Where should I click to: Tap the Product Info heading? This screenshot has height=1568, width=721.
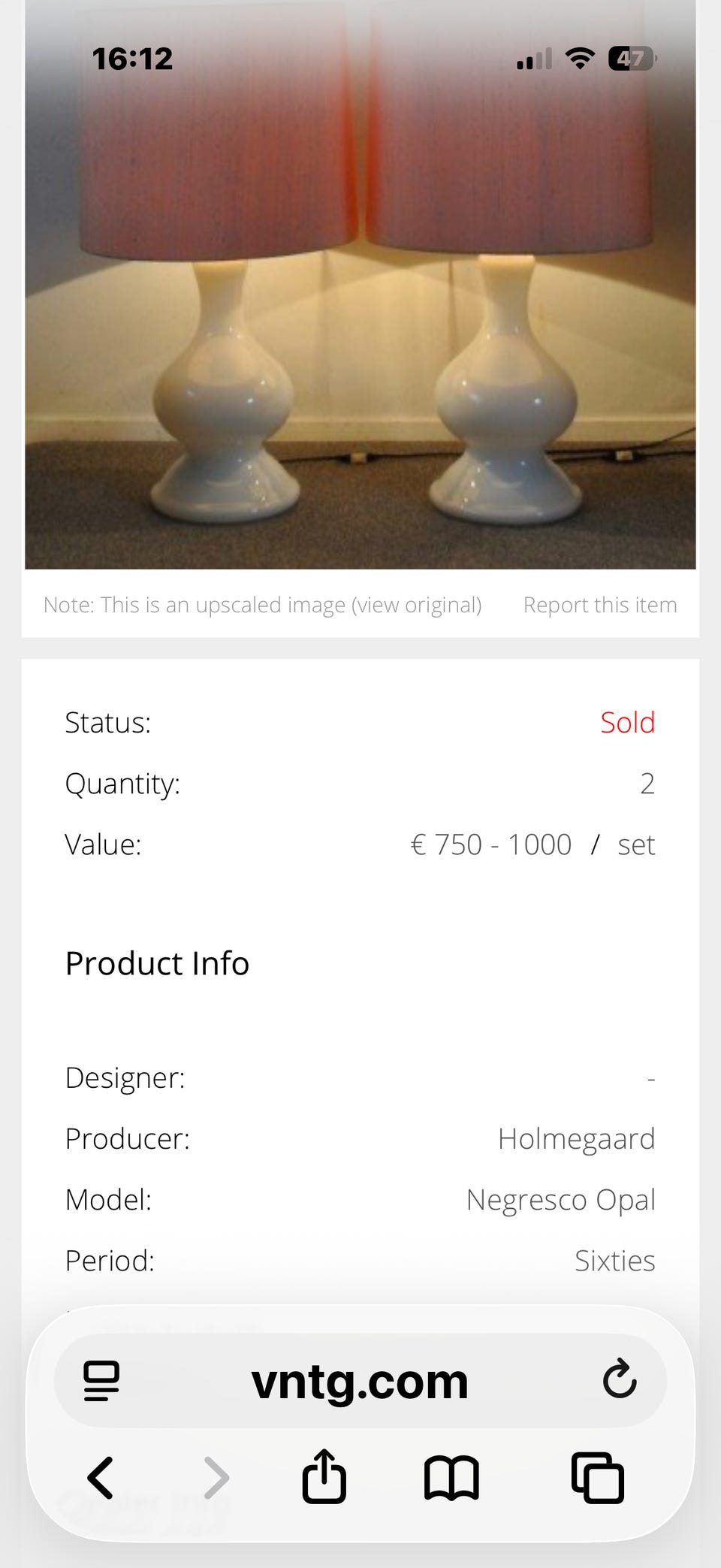click(x=157, y=963)
